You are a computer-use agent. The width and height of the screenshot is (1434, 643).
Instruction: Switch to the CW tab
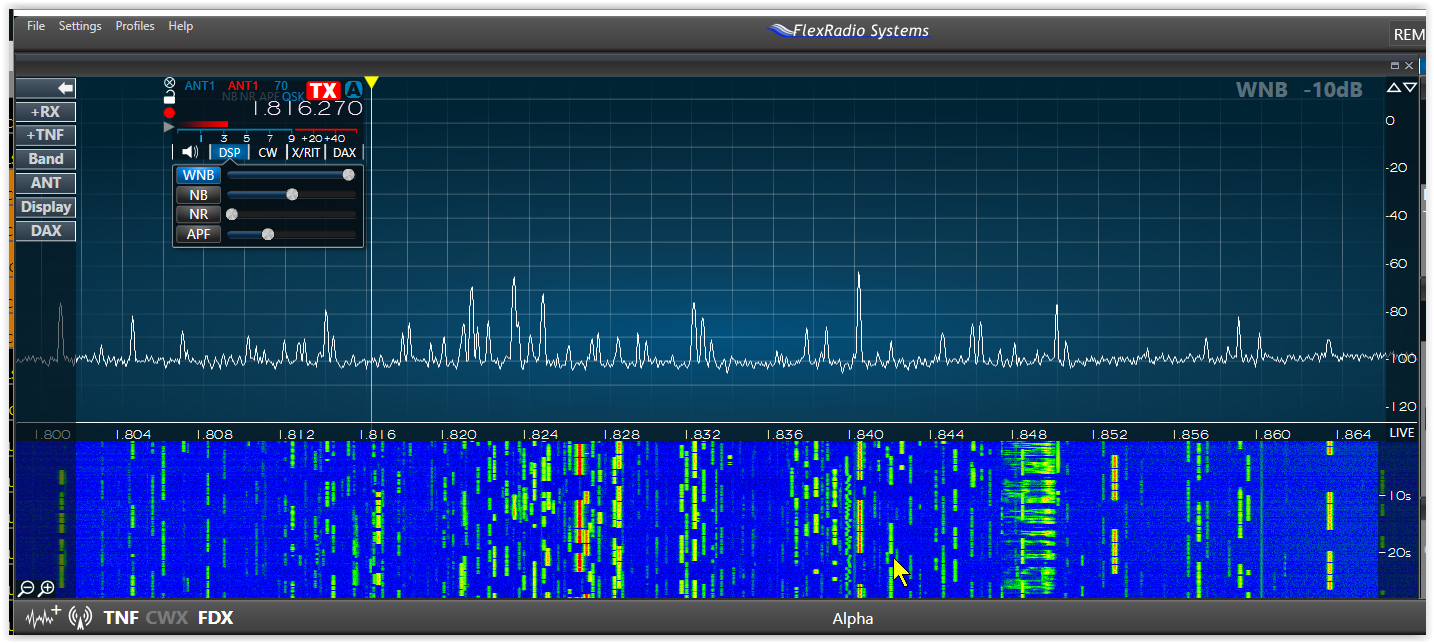click(267, 152)
